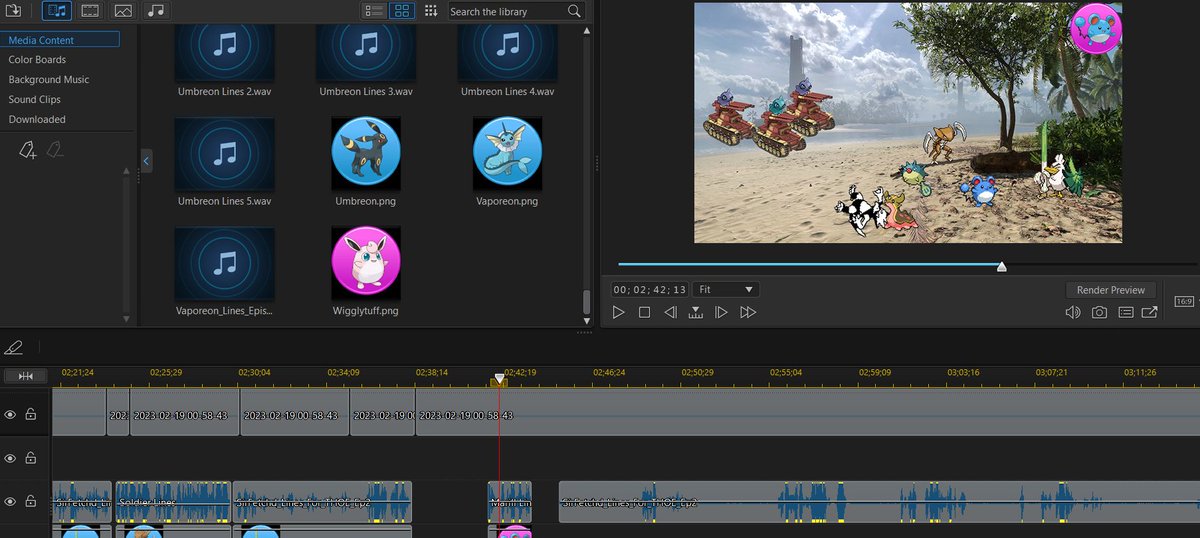Select the all-media filter icon
This screenshot has height=538, width=1200.
point(56,11)
